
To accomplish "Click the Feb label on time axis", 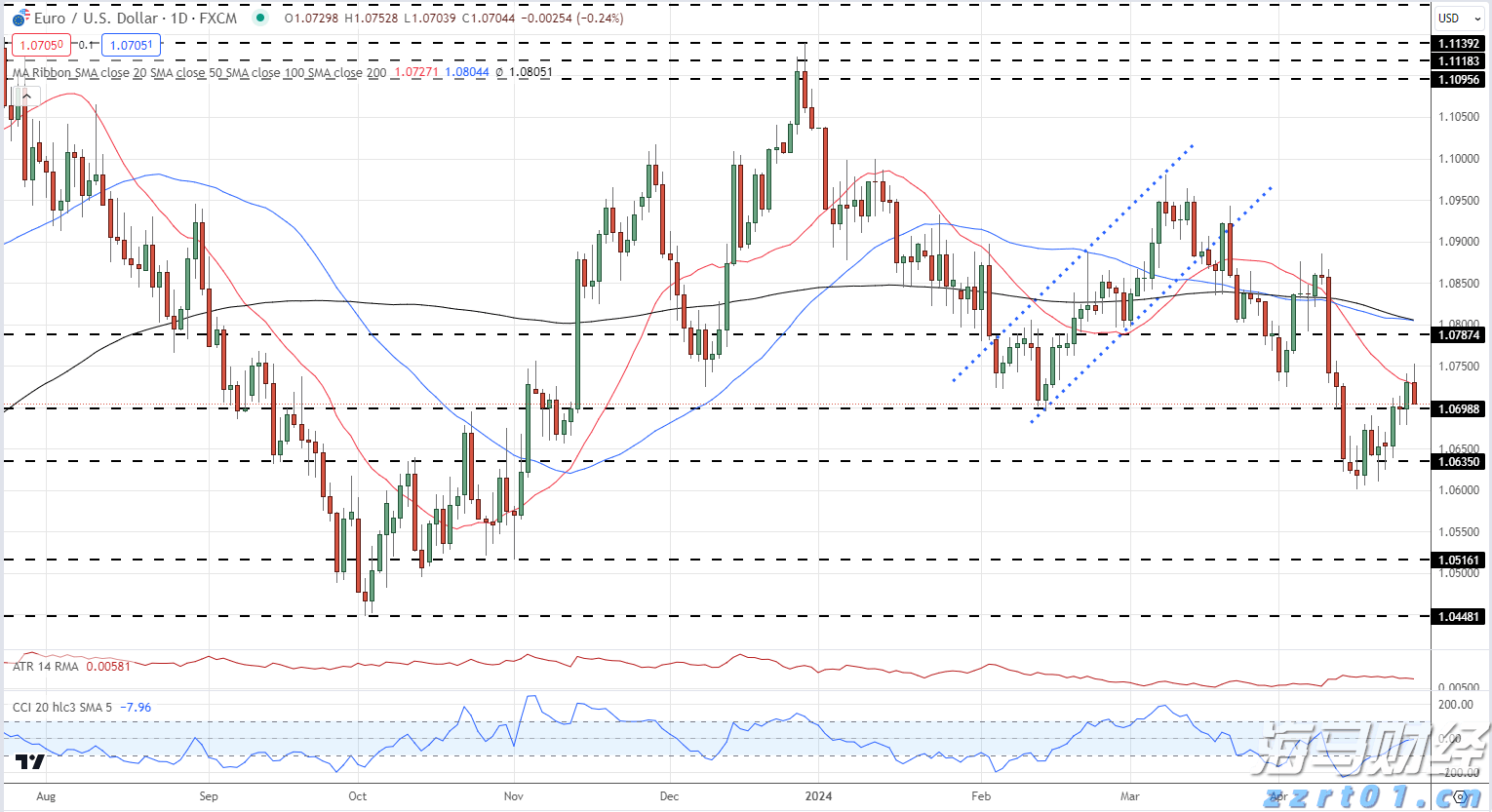I will tap(981, 796).
